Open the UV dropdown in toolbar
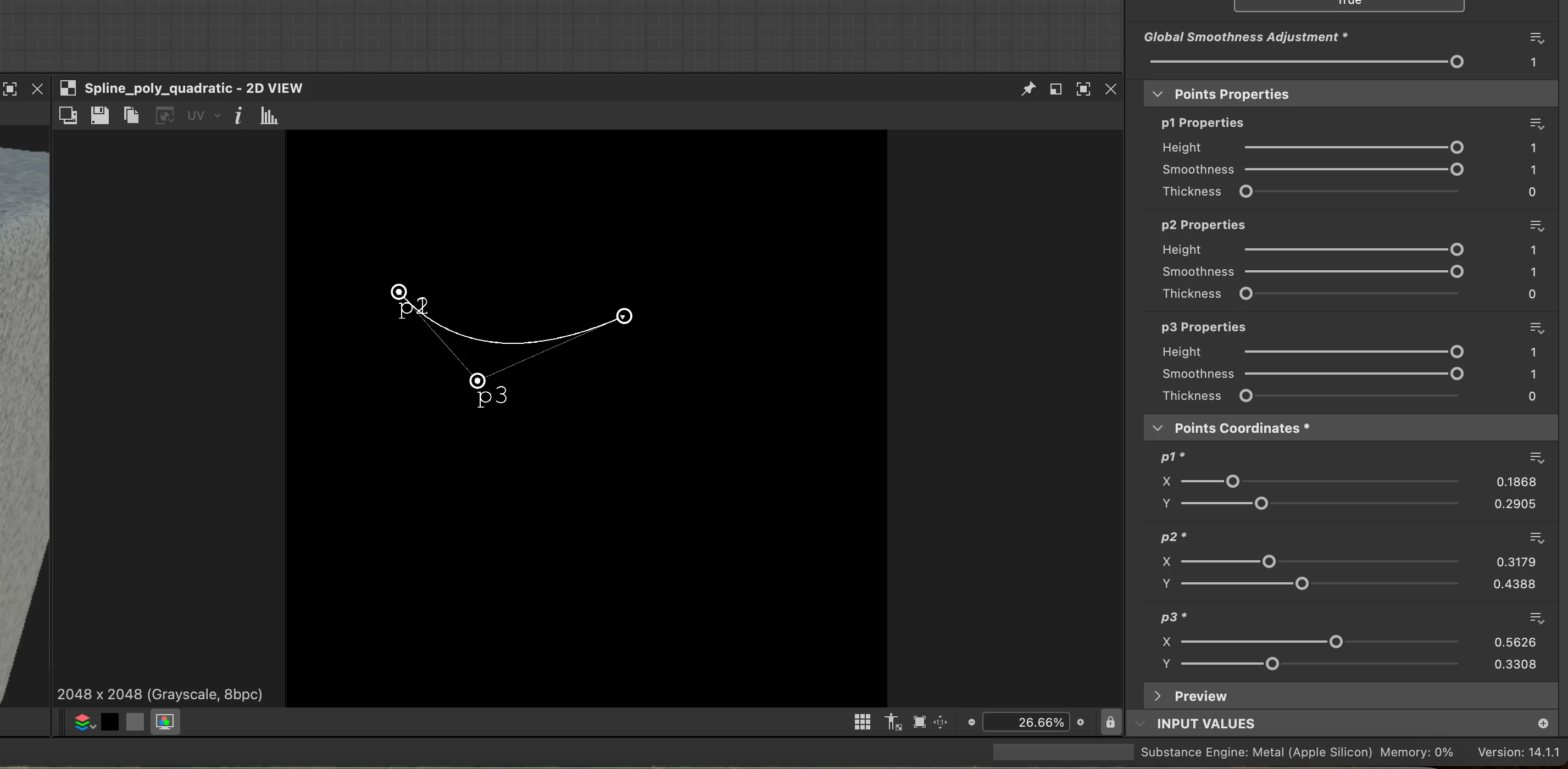The width and height of the screenshot is (1568, 769). 203,115
